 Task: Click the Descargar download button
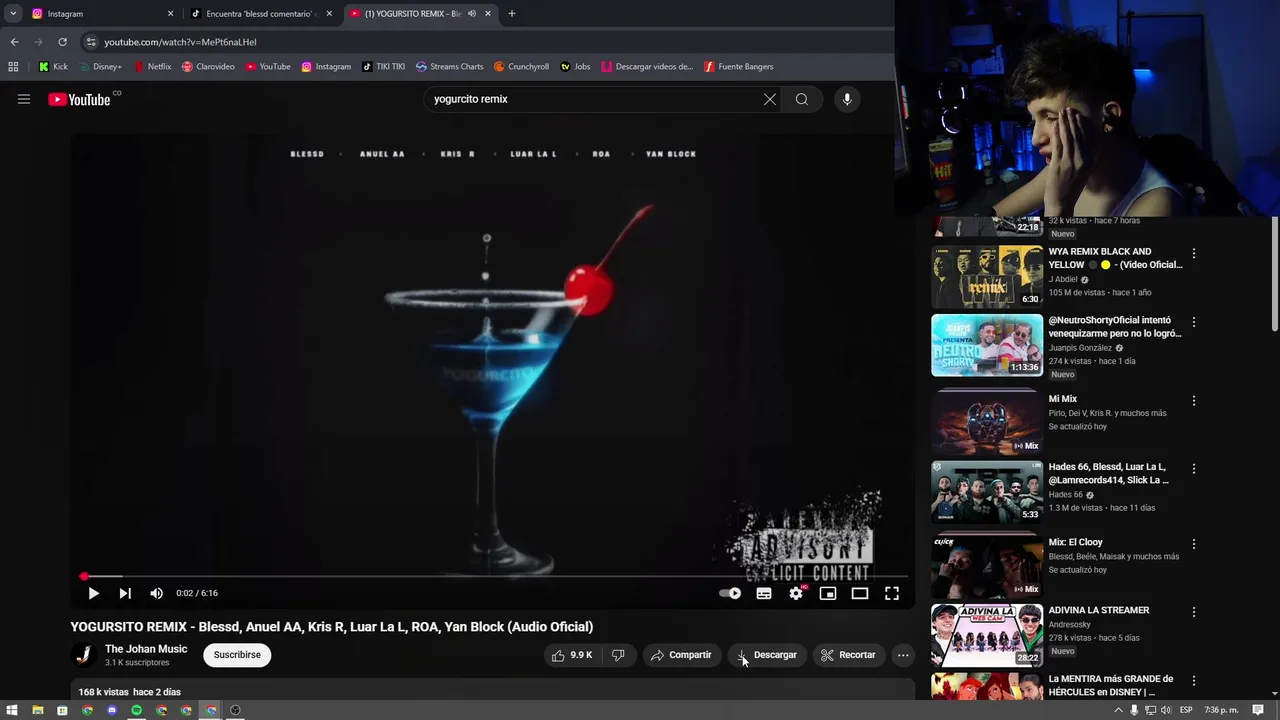click(767, 655)
